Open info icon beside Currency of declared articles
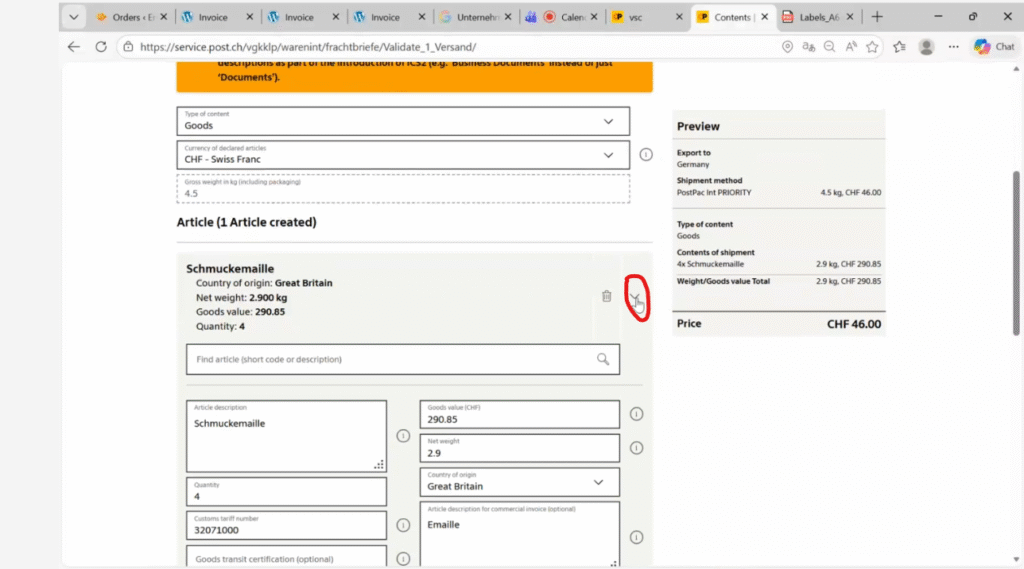Screen dimensions: 1024x569 pyautogui.click(x=645, y=155)
